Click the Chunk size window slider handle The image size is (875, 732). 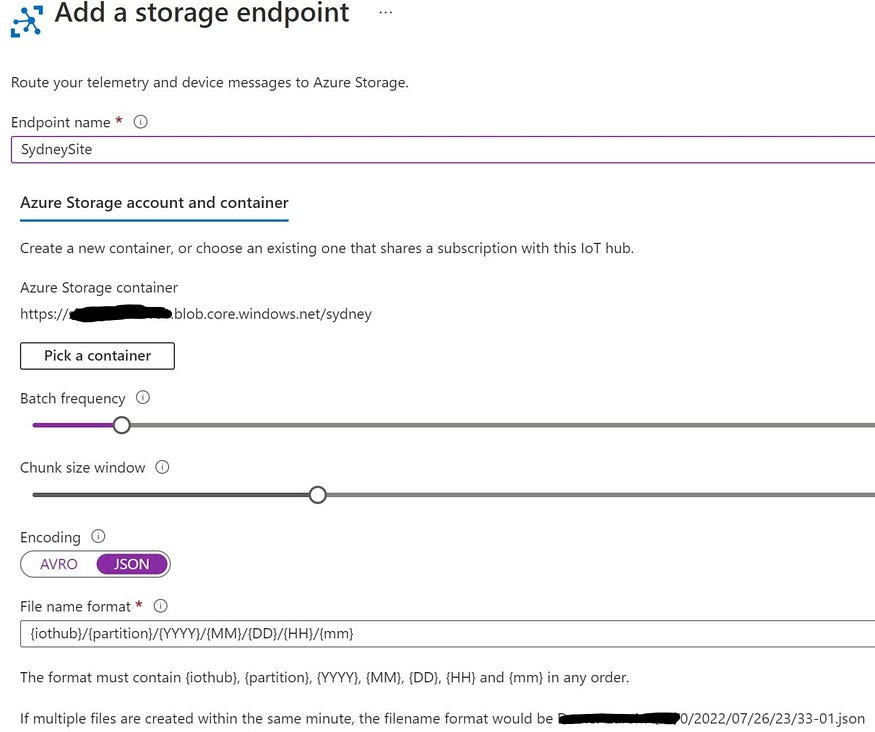pyautogui.click(x=318, y=495)
